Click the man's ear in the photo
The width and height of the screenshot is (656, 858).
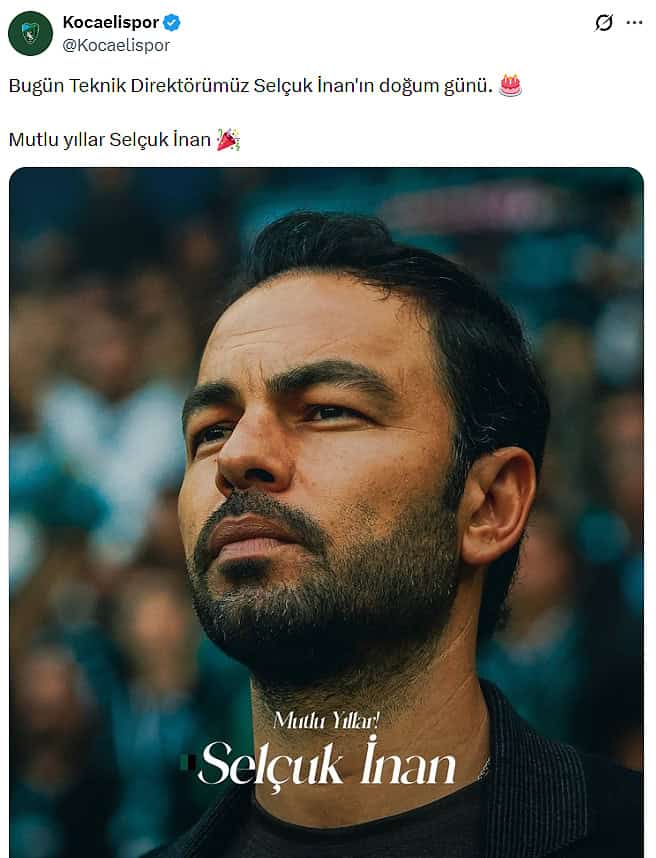[497, 505]
